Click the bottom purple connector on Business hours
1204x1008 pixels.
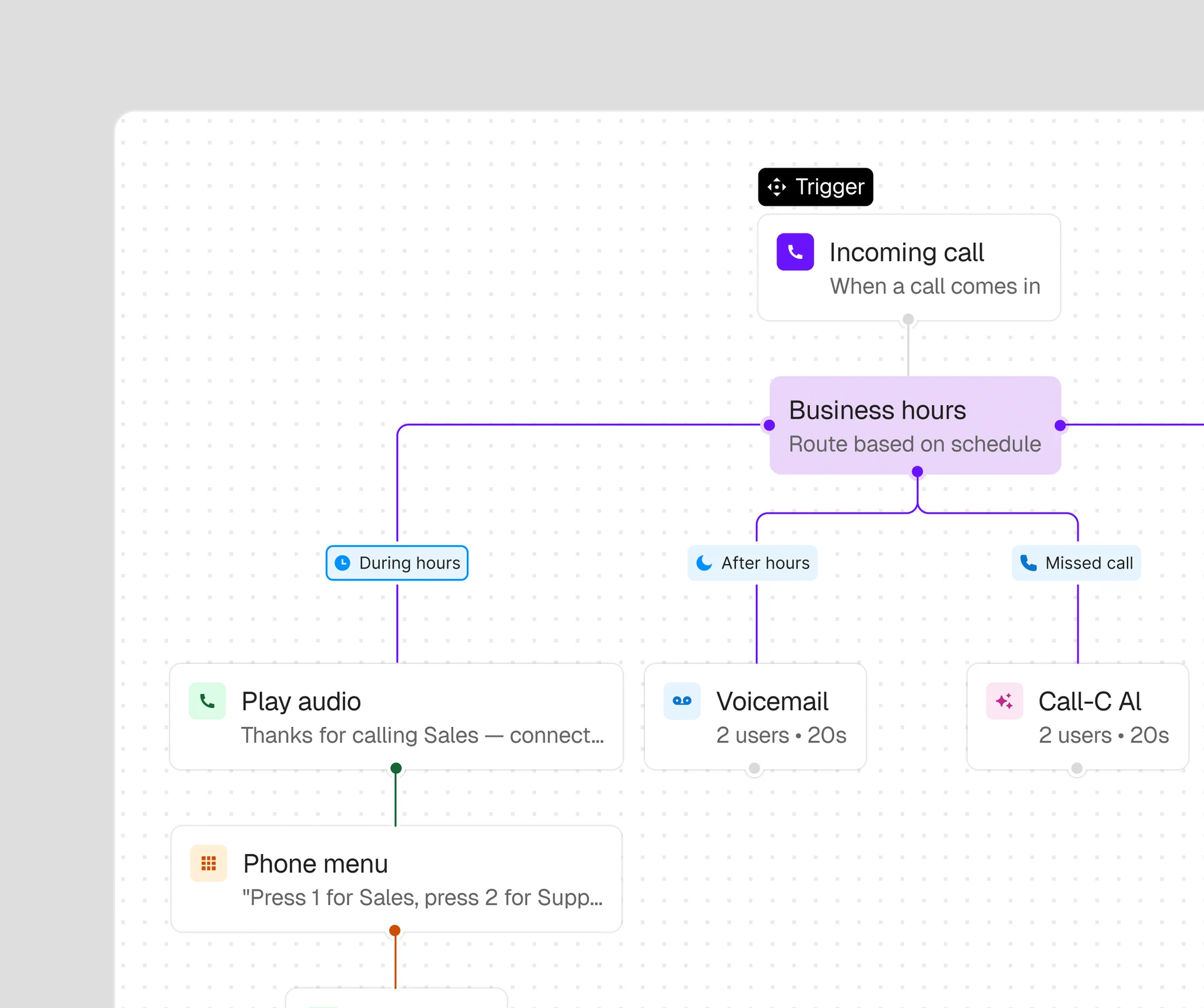point(917,472)
